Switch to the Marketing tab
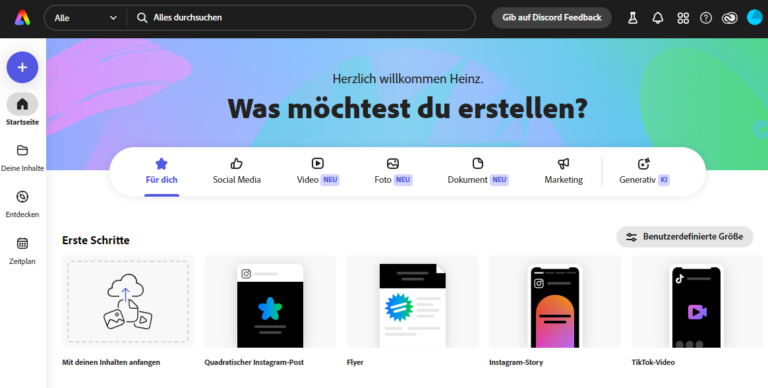Viewport: 768px width, 388px height. pyautogui.click(x=564, y=171)
